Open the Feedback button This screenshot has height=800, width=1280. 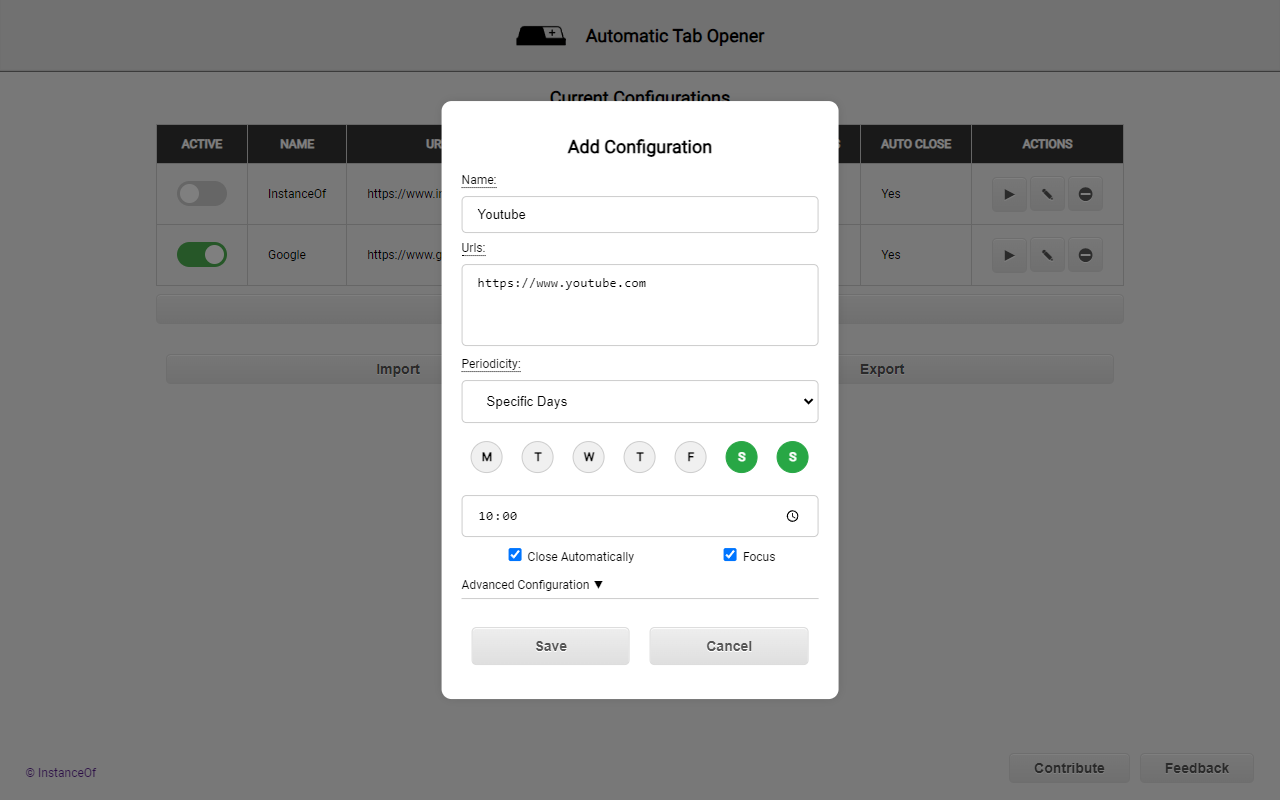coord(1197,768)
